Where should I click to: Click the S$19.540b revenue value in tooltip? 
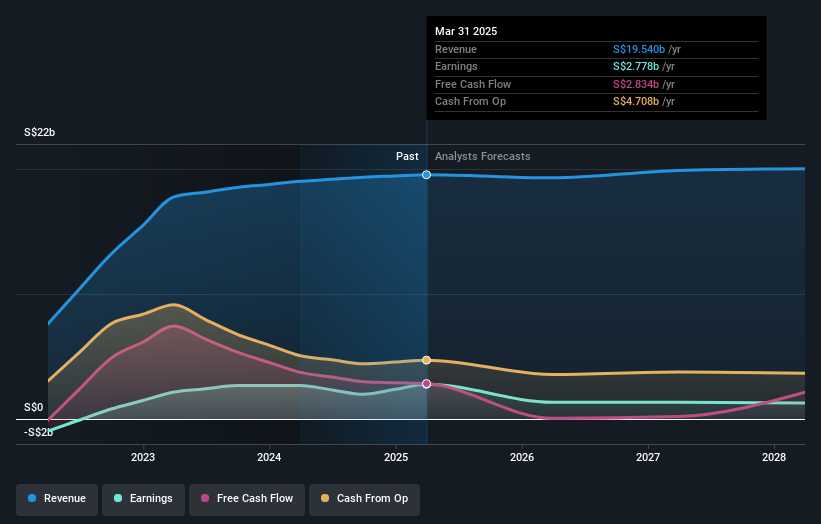coord(639,49)
